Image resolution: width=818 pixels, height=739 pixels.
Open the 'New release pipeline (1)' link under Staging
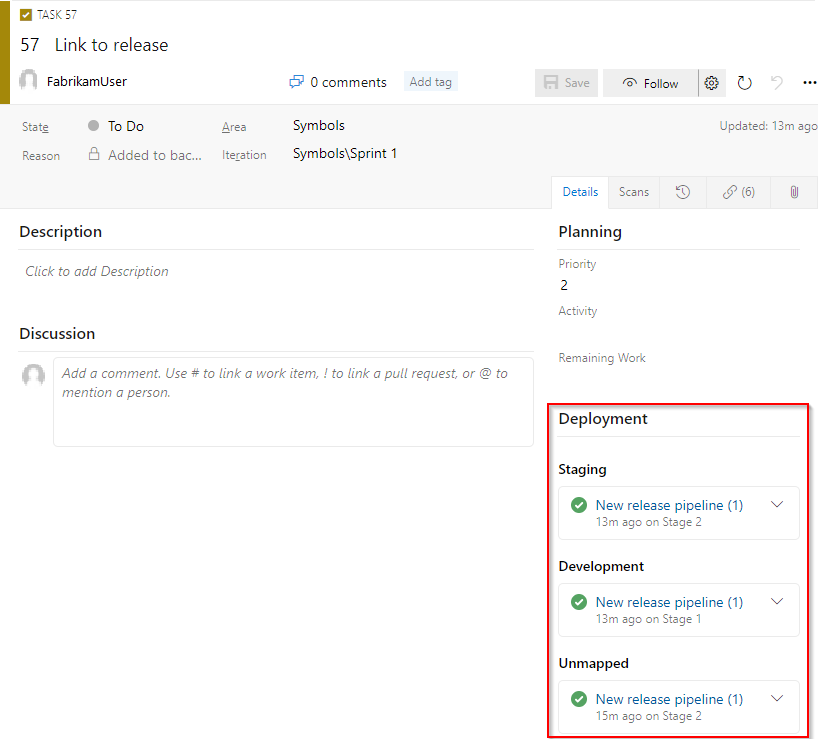click(x=669, y=505)
